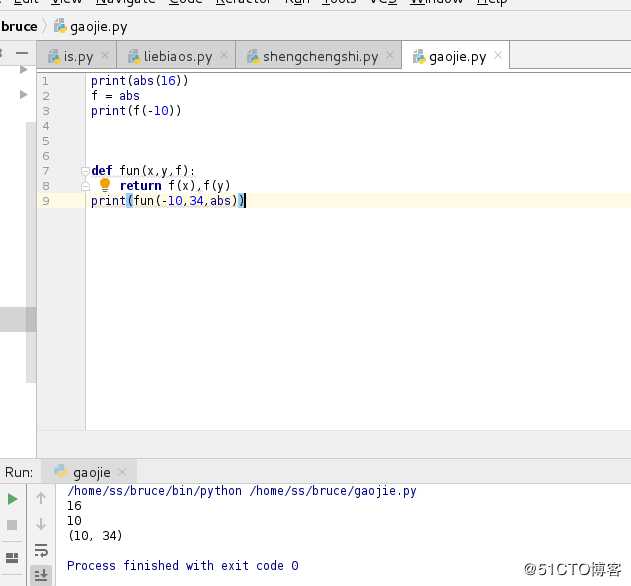Expand the second project tree arrow
The image size is (631, 586).
(x=23, y=95)
